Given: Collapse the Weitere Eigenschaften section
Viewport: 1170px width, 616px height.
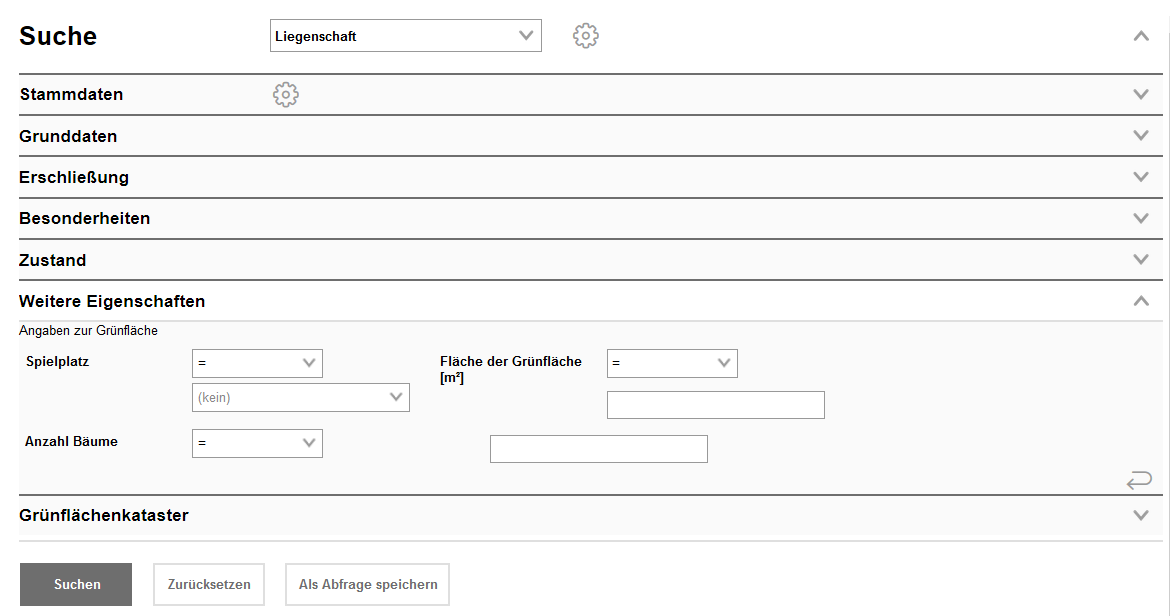Looking at the screenshot, I should tap(1141, 301).
